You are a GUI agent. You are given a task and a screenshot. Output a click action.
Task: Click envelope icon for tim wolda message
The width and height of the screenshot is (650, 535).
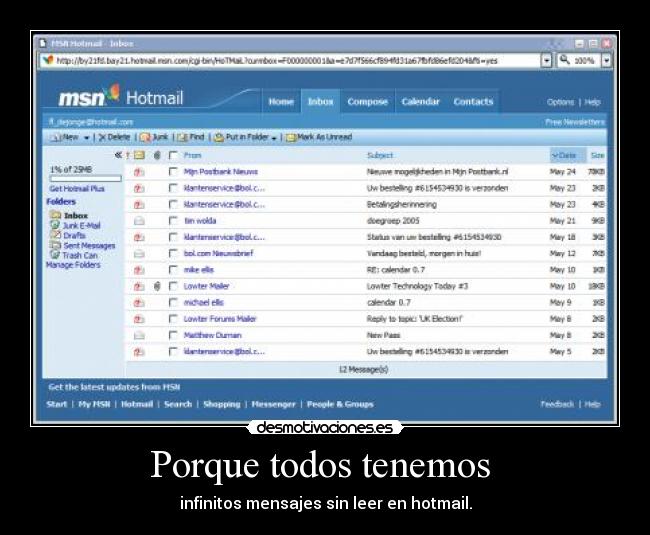click(139, 221)
